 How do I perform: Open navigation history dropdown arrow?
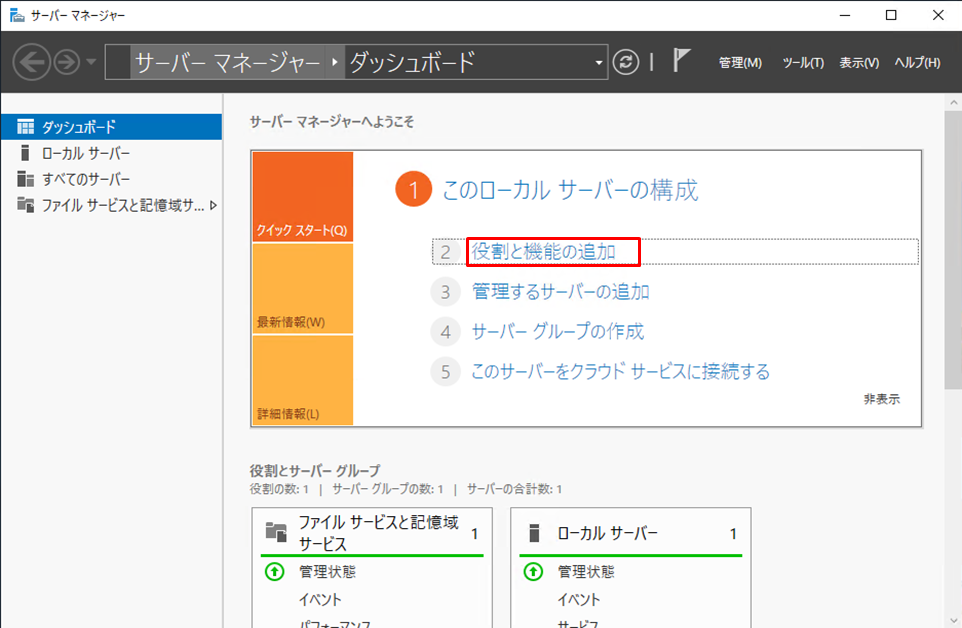92,62
